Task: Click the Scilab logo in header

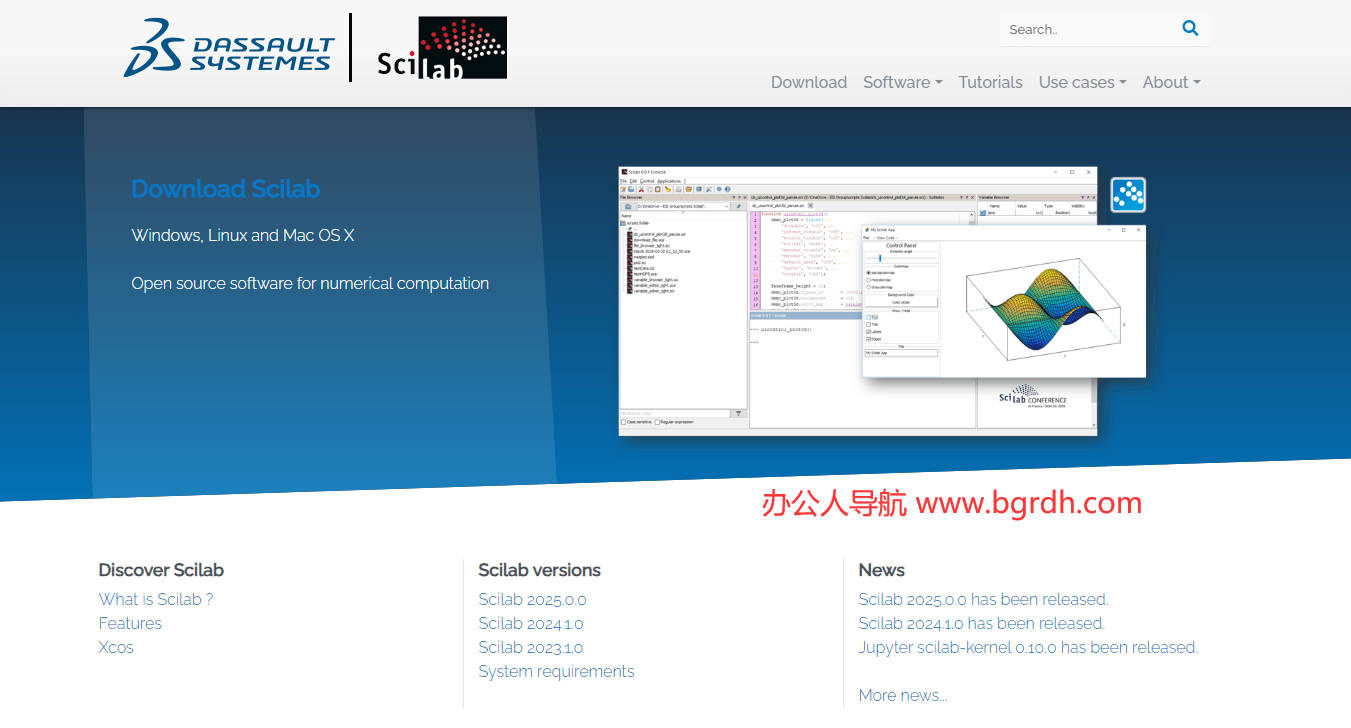Action: click(x=441, y=48)
